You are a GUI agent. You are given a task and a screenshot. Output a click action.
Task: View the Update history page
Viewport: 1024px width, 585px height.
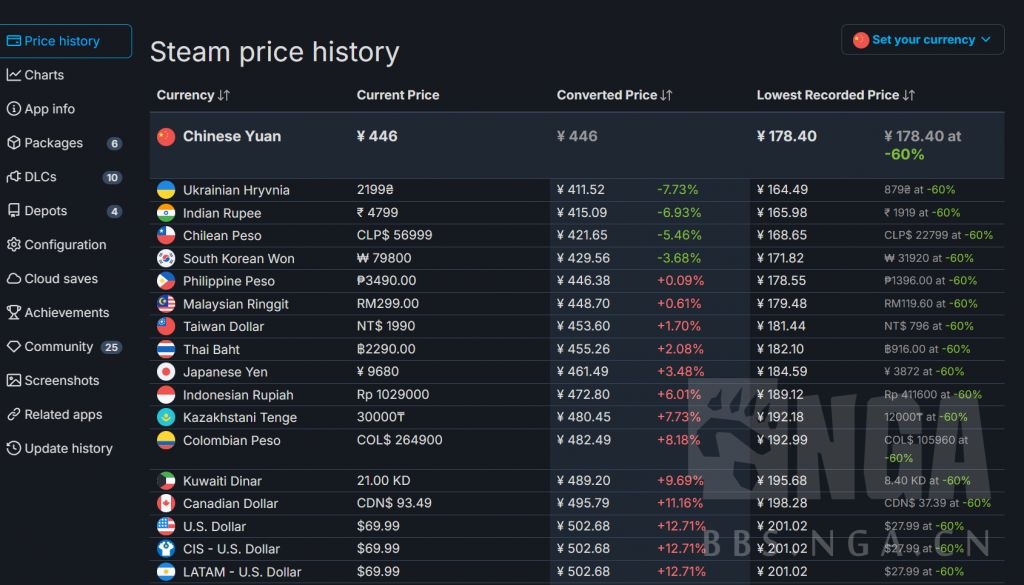68,449
